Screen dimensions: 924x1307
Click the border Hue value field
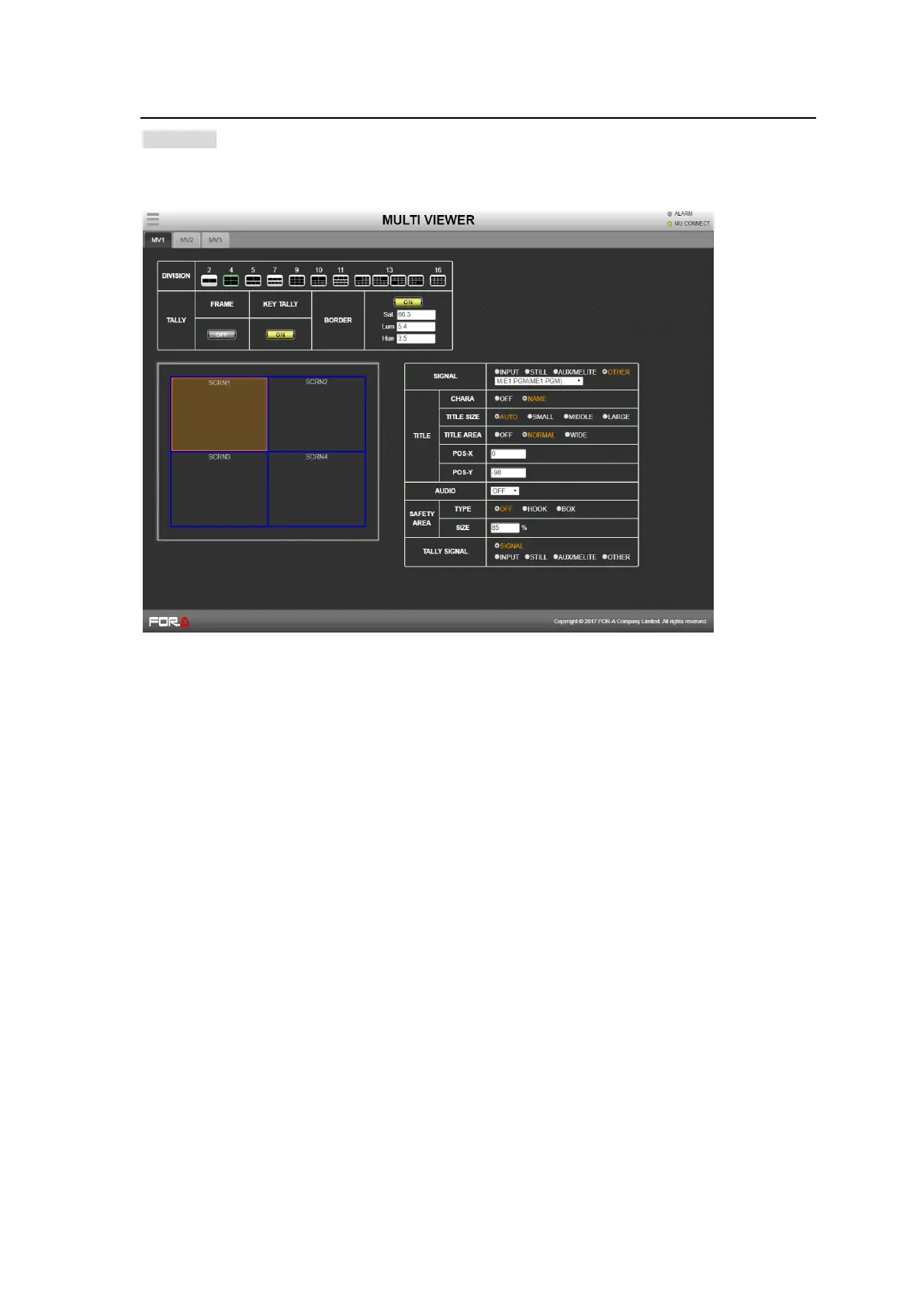416,338
